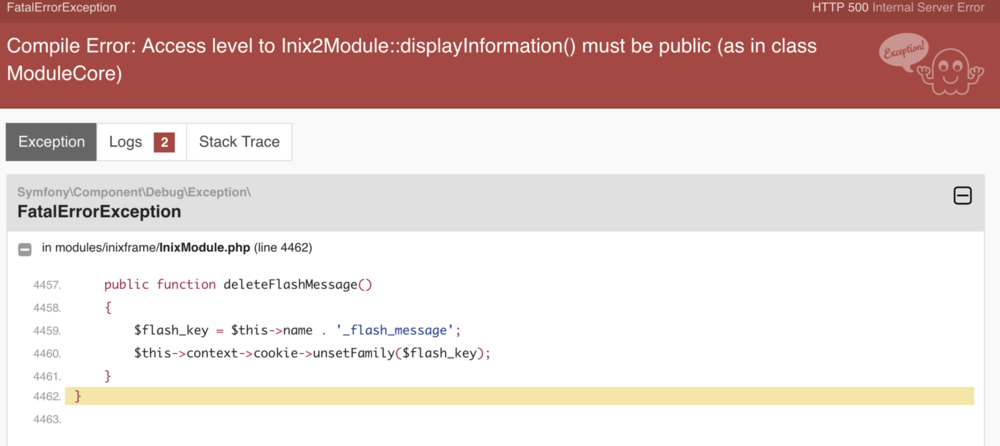Collapse the FatalErrorException panel via minus box
This screenshot has width=1000, height=446.
click(962, 196)
